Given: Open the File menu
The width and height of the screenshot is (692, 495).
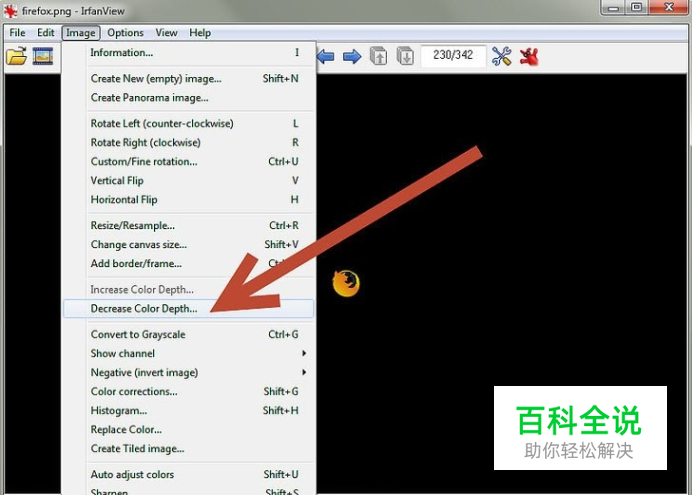Looking at the screenshot, I should point(17,33).
